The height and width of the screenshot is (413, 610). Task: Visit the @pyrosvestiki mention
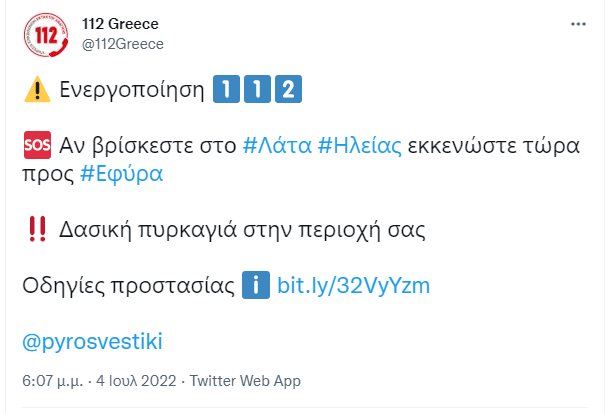click(x=92, y=342)
